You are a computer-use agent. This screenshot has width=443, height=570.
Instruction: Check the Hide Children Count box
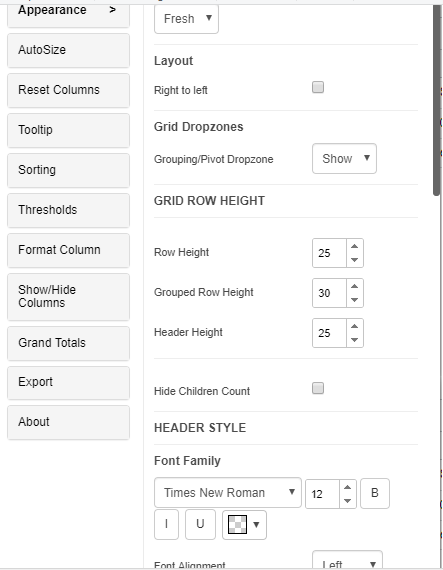(318, 388)
